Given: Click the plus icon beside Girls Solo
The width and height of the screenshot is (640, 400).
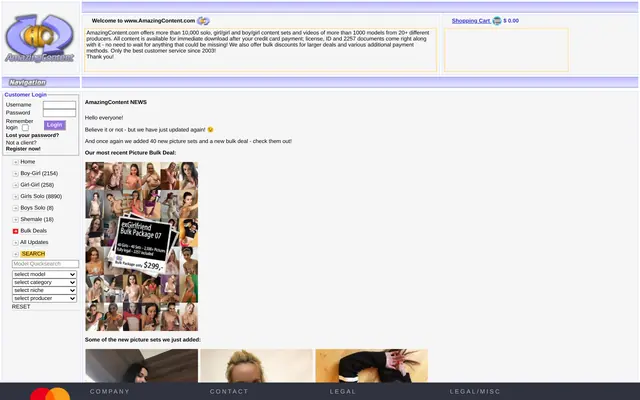Looking at the screenshot, I should click(16, 196).
